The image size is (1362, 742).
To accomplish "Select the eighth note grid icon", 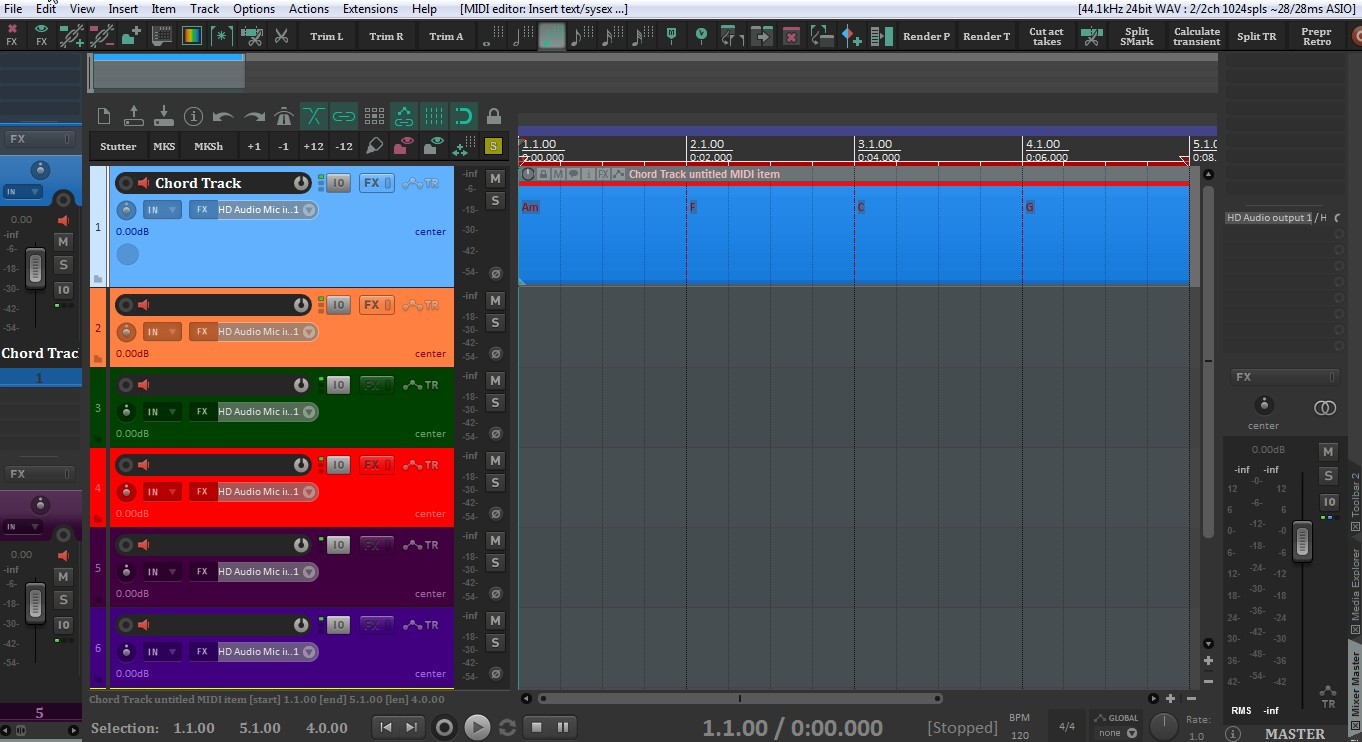I will tap(581, 37).
